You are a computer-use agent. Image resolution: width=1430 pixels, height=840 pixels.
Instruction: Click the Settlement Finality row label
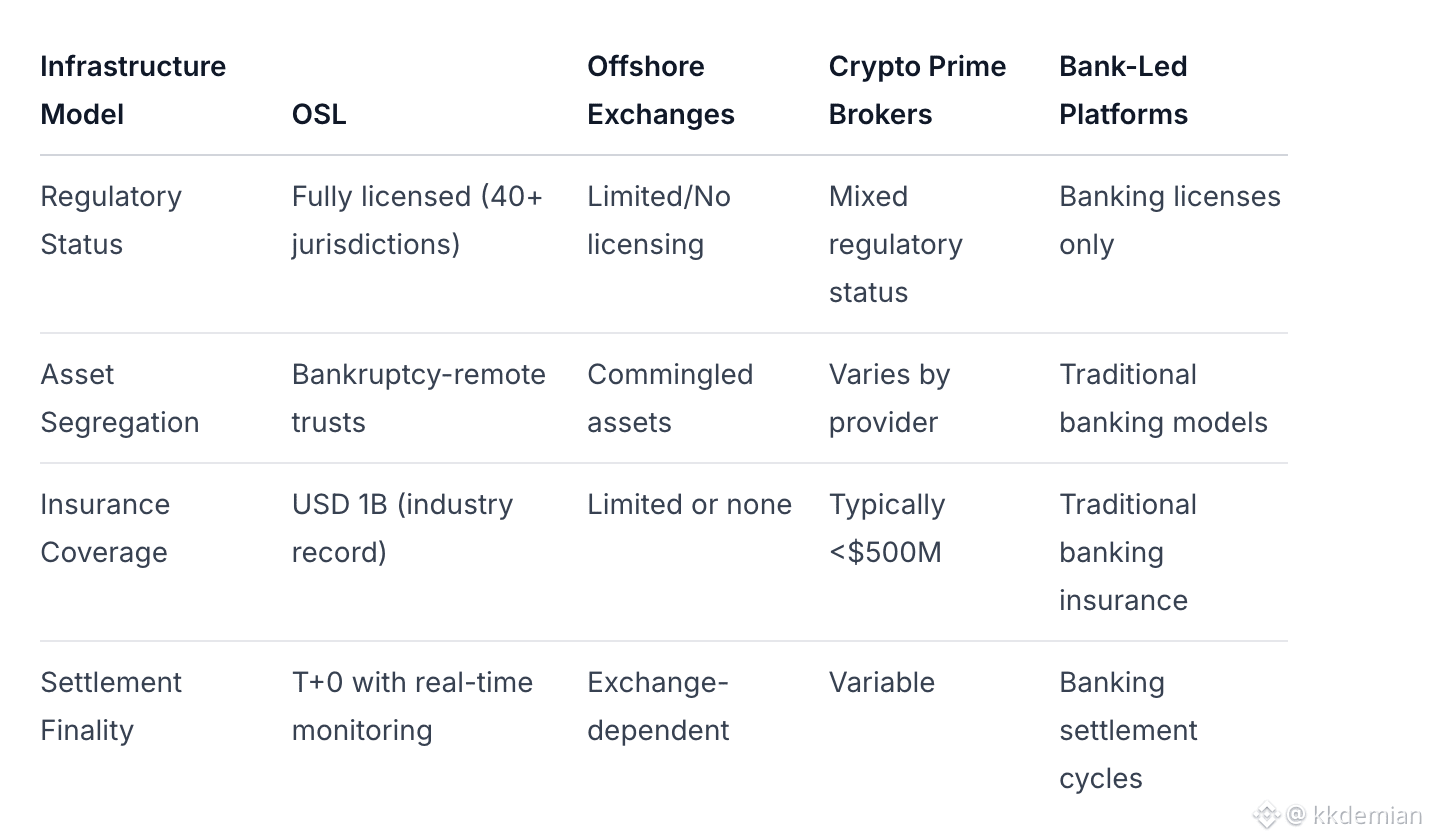(x=111, y=706)
